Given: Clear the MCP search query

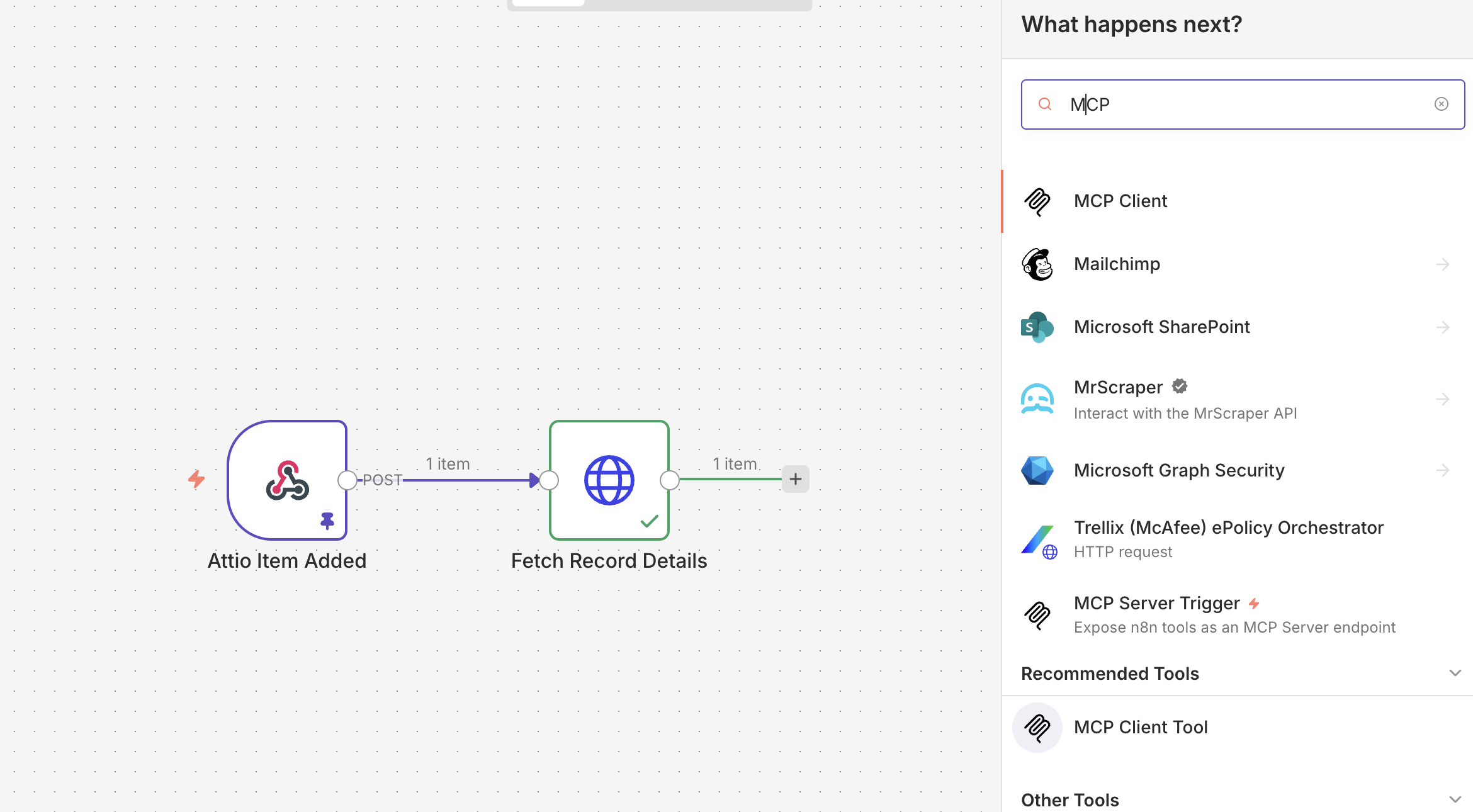Looking at the screenshot, I should tap(1442, 104).
